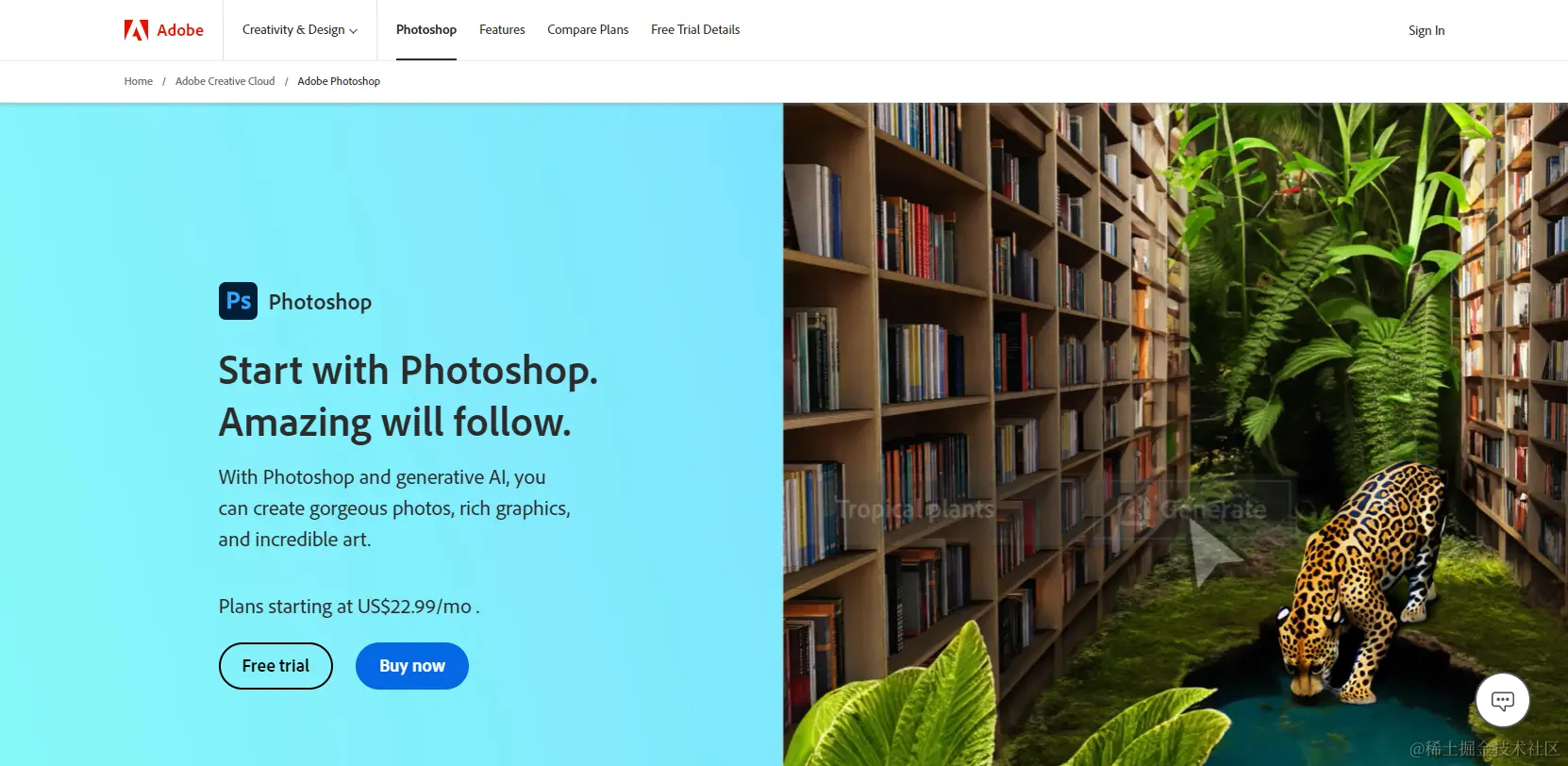Click the Photoshop product title text
This screenshot has height=766, width=1568.
(320, 302)
